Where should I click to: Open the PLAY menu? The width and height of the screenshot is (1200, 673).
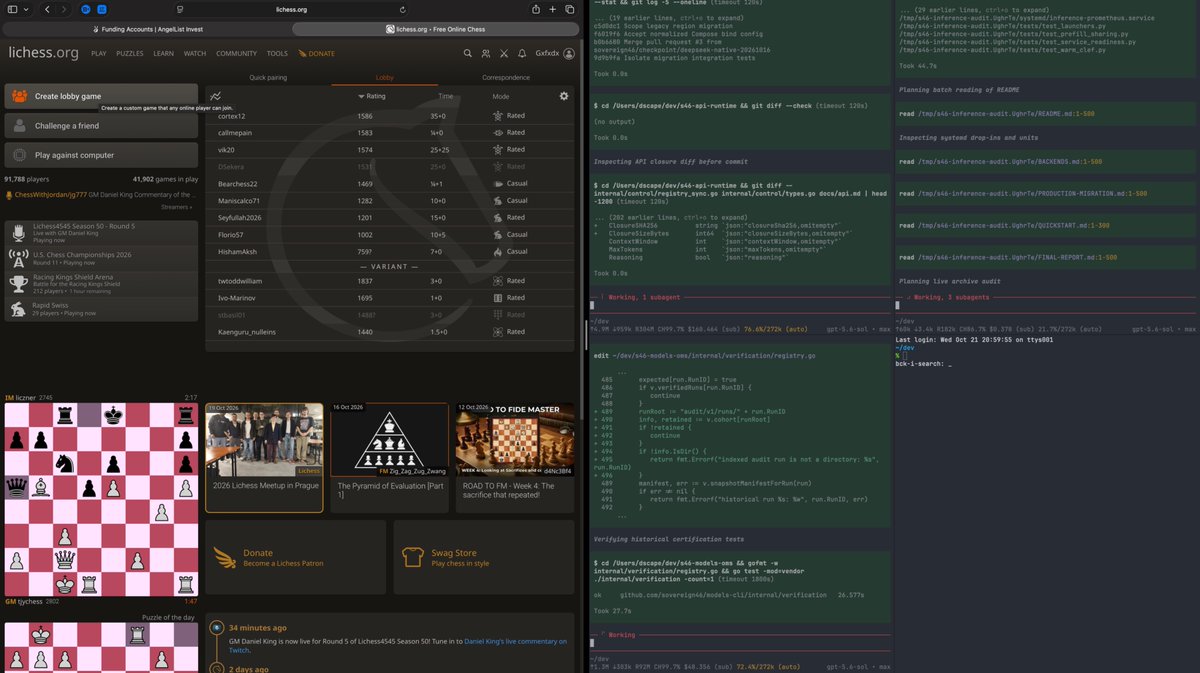(99, 54)
